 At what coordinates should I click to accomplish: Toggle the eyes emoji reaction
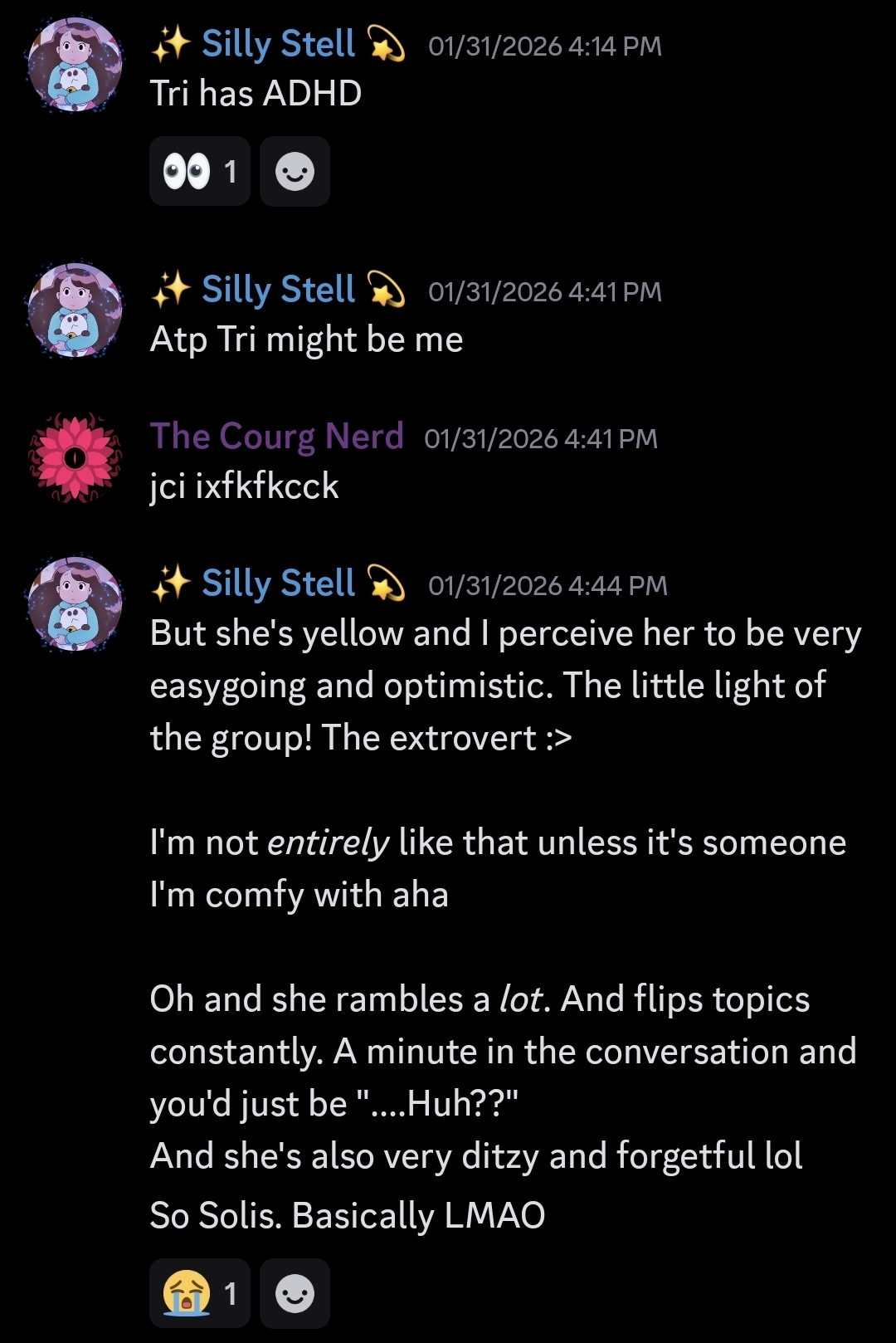[199, 172]
